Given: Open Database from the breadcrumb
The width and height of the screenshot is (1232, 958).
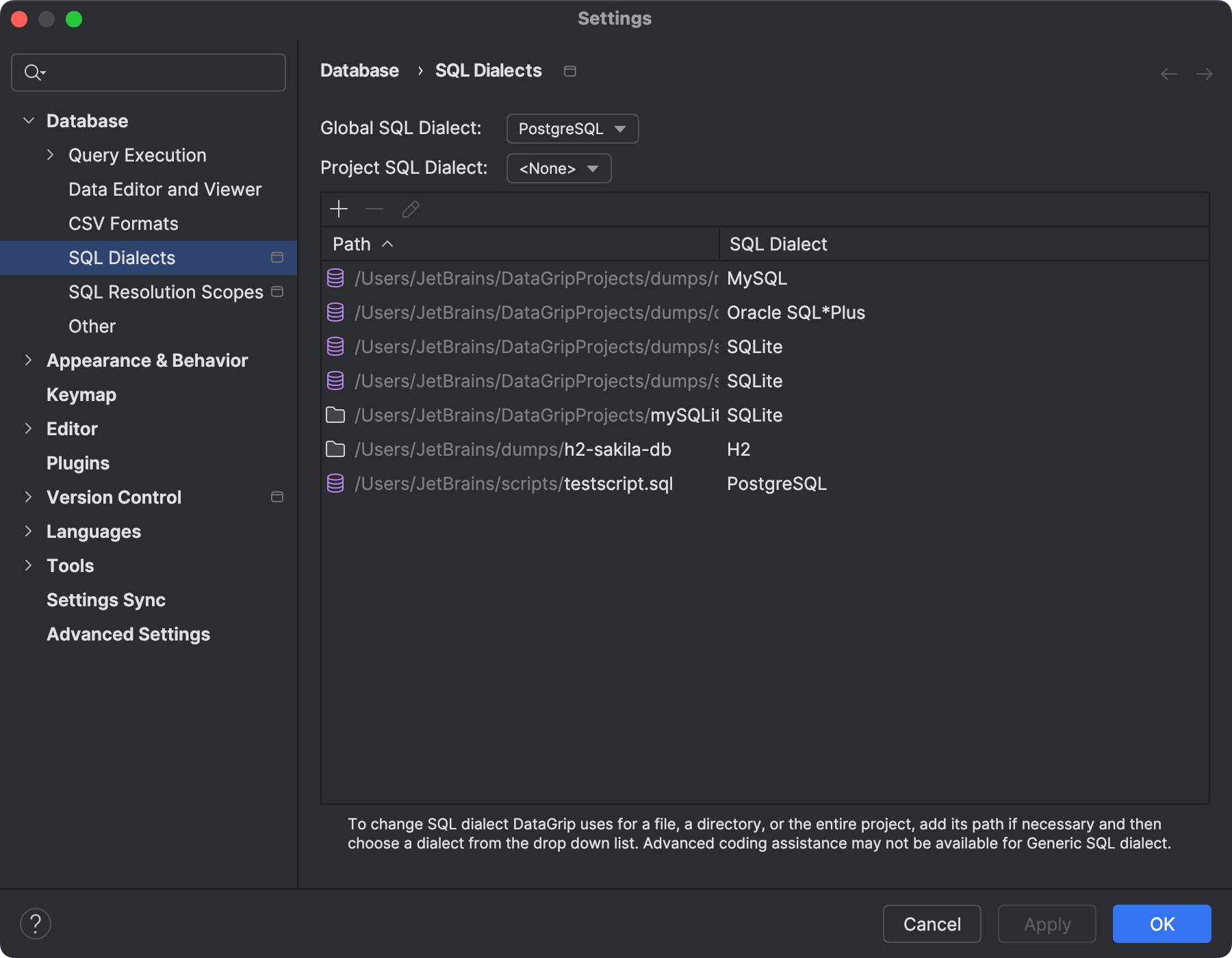Looking at the screenshot, I should (359, 70).
